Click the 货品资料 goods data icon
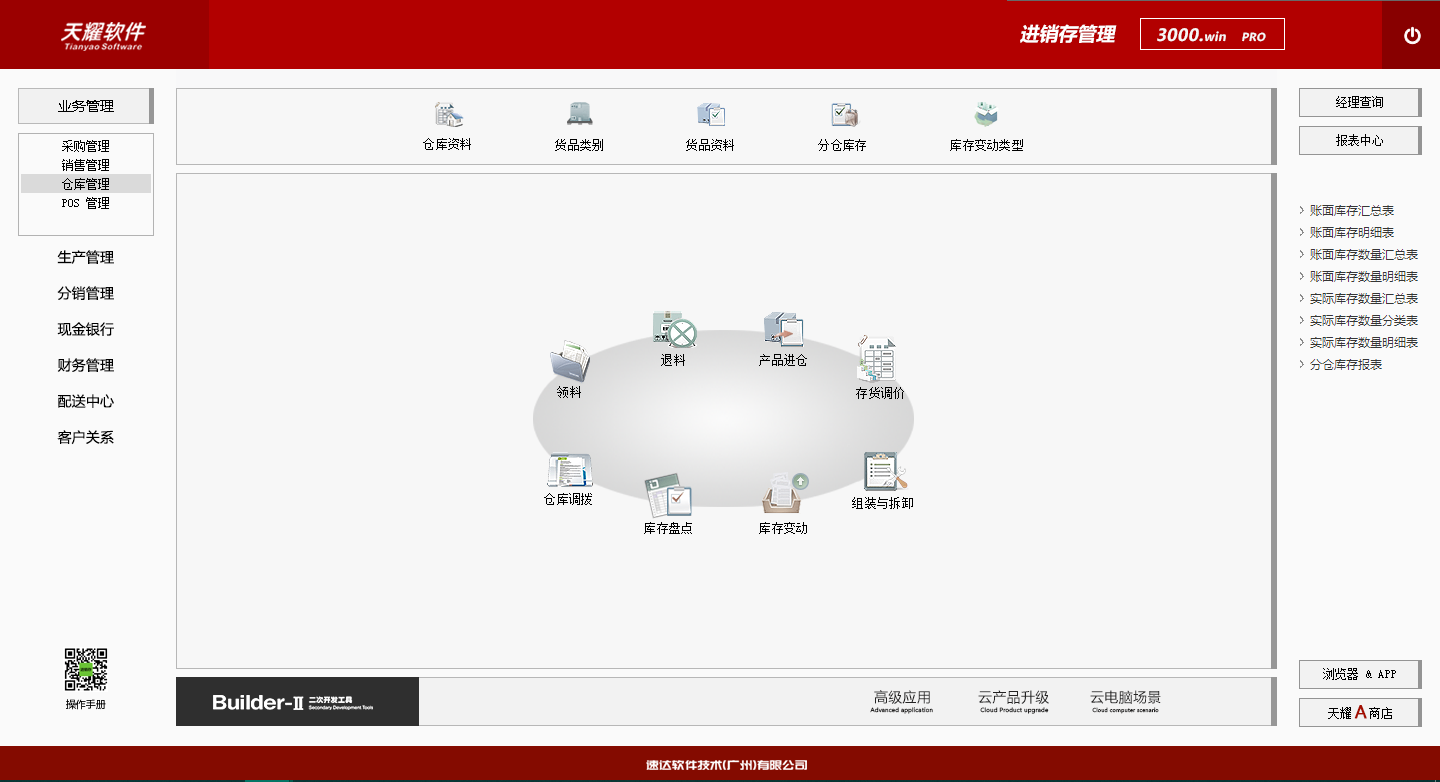Image resolution: width=1440 pixels, height=782 pixels. [710, 115]
